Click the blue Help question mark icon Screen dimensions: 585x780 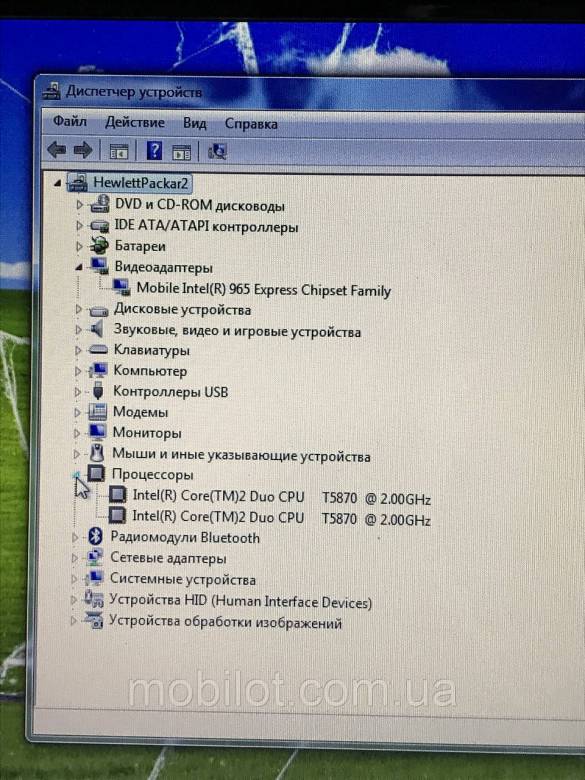coord(155,151)
